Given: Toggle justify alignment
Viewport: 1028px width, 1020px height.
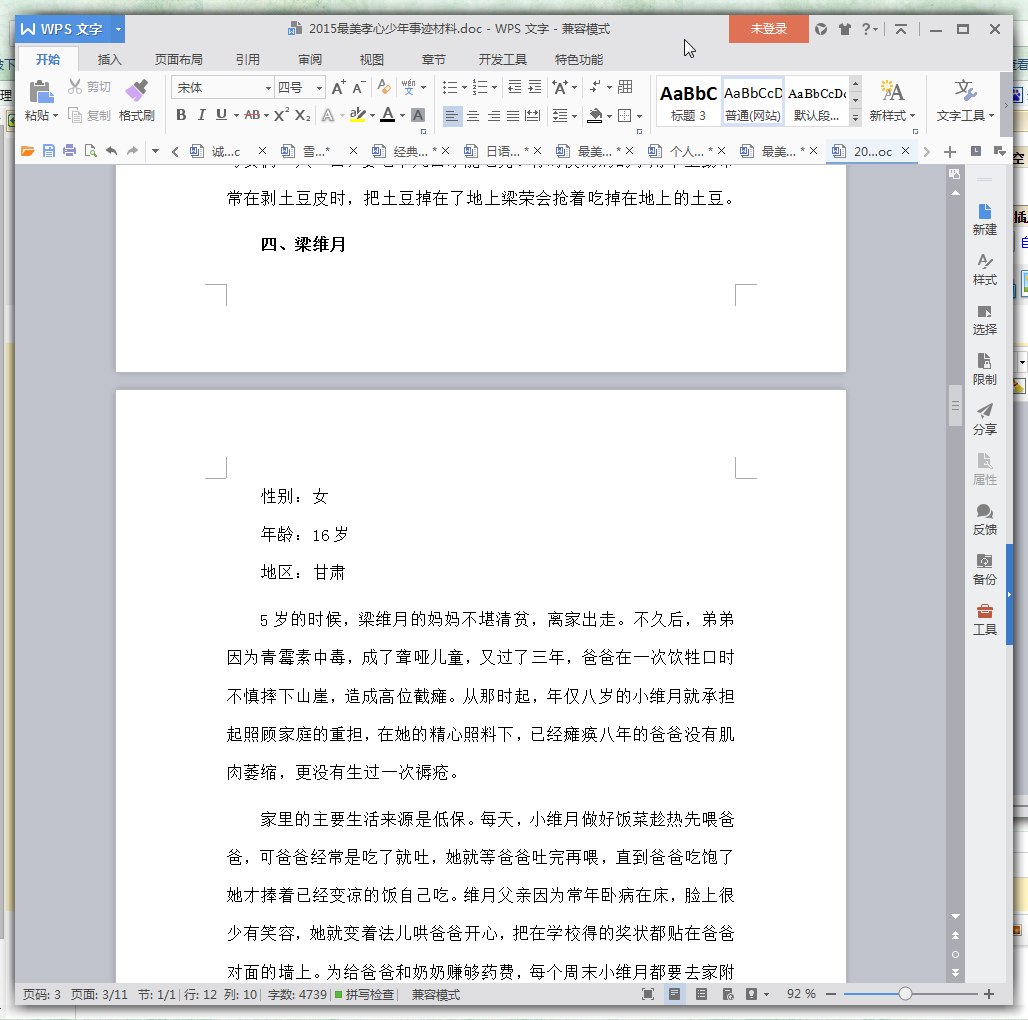Looking at the screenshot, I should pos(513,116).
